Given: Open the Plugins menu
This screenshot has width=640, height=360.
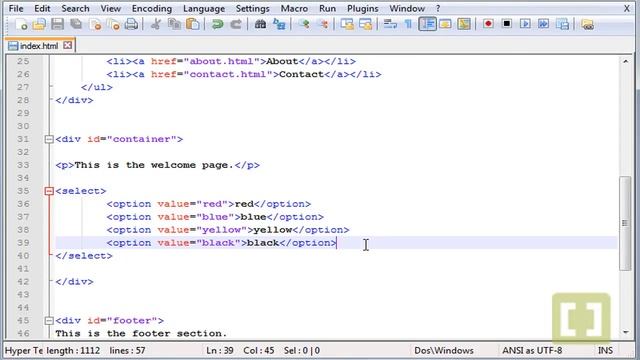Looking at the screenshot, I should [362, 9].
